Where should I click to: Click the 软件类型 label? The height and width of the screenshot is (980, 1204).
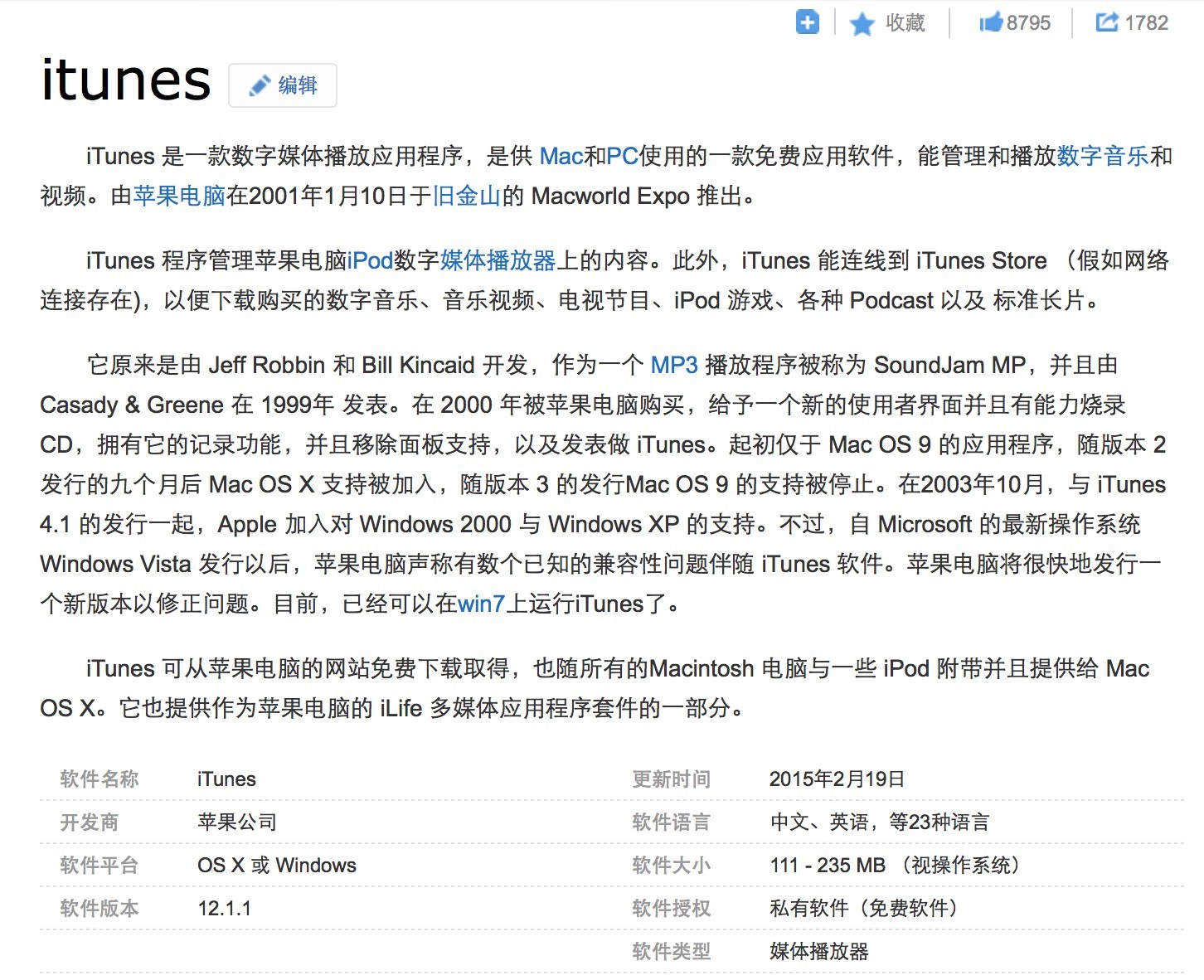pyautogui.click(x=672, y=951)
